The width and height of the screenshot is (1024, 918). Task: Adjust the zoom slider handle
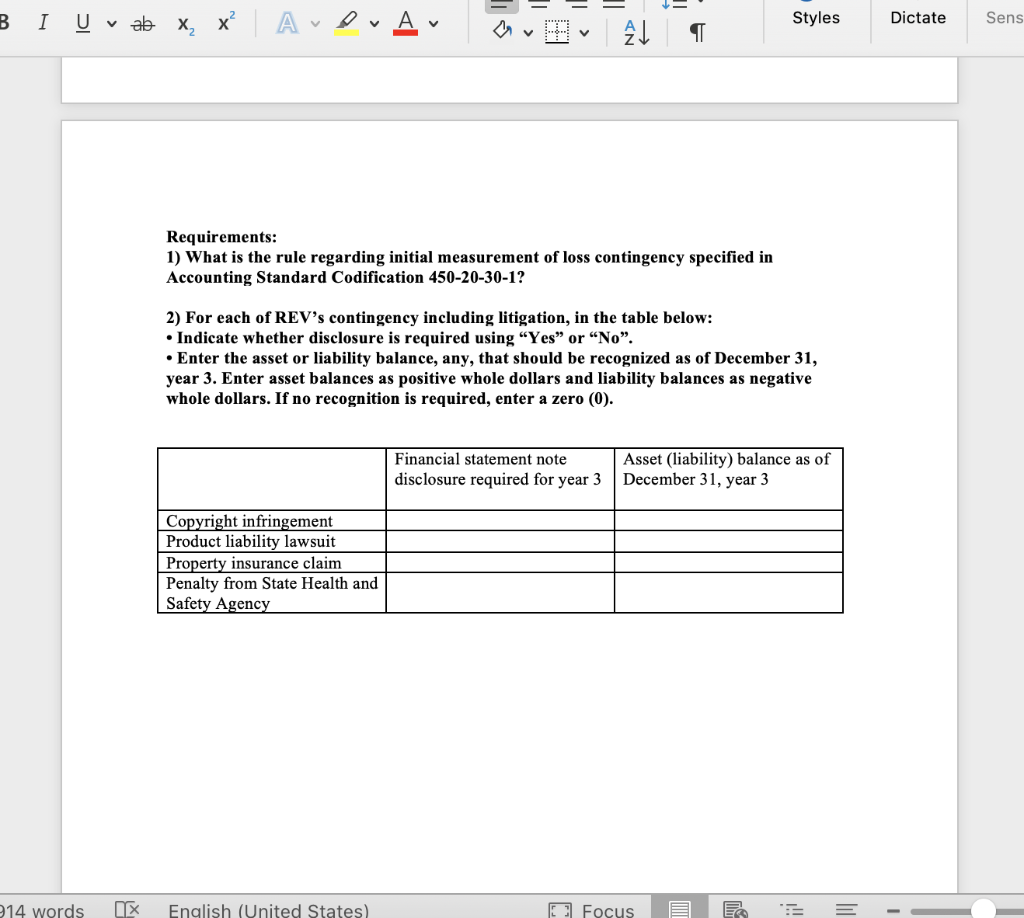pos(984,909)
